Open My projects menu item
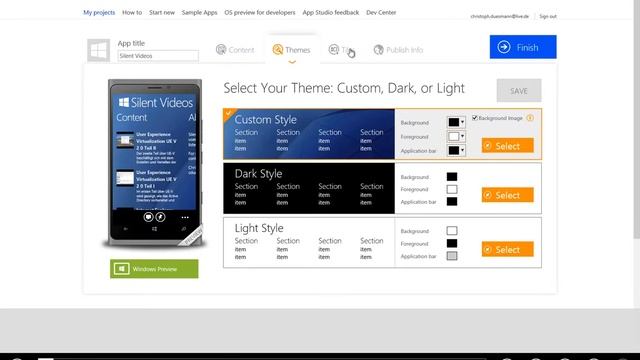The image size is (640, 360). pyautogui.click(x=99, y=12)
